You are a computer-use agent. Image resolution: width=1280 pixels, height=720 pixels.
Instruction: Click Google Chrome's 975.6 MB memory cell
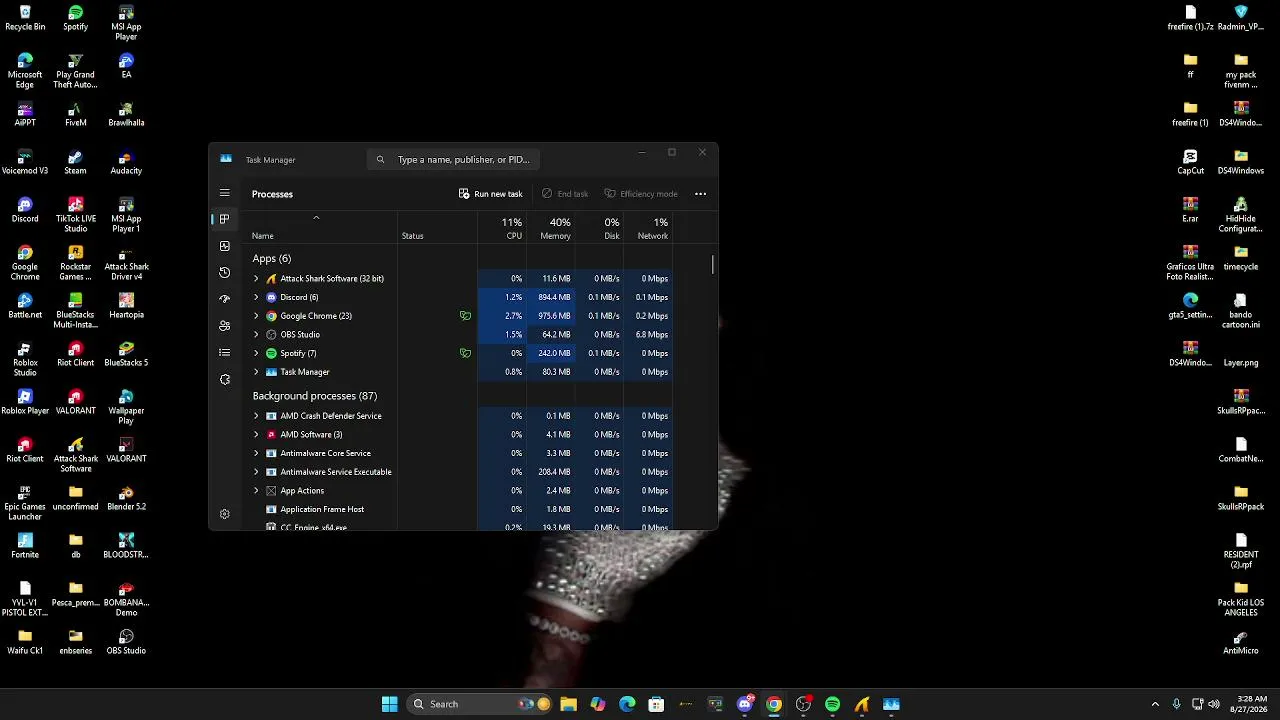click(549, 316)
